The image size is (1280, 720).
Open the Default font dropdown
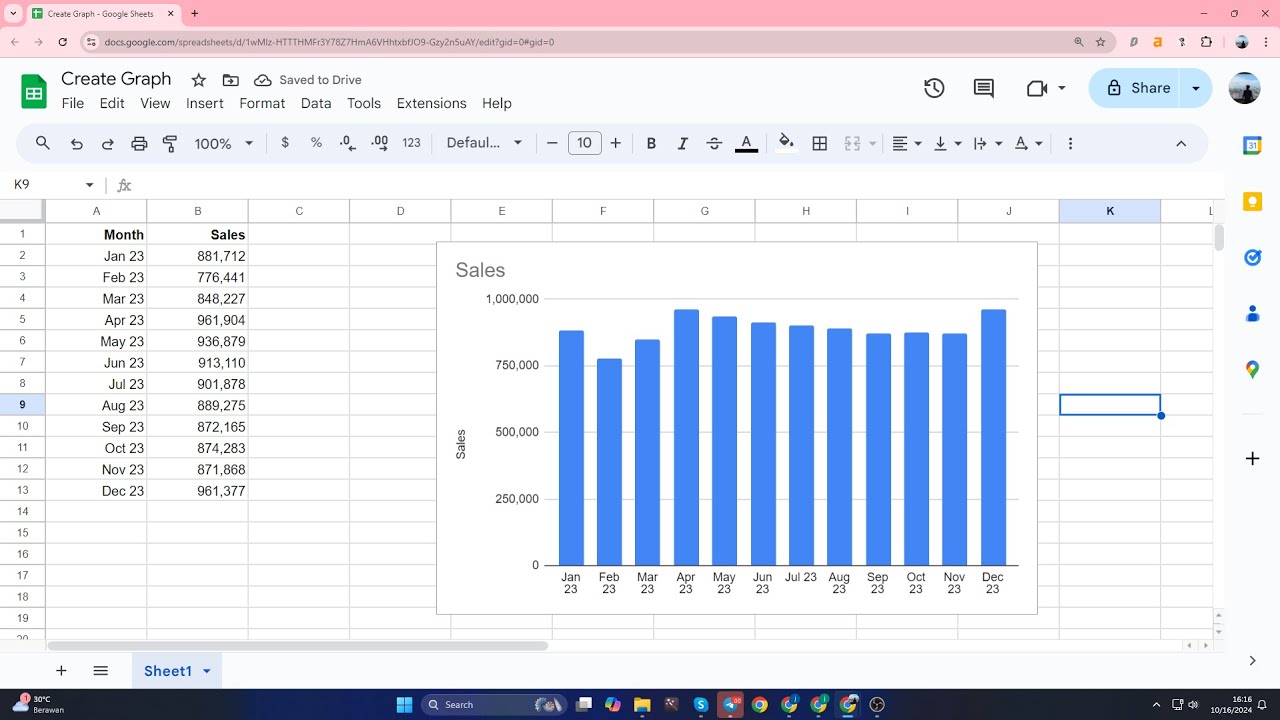point(485,143)
